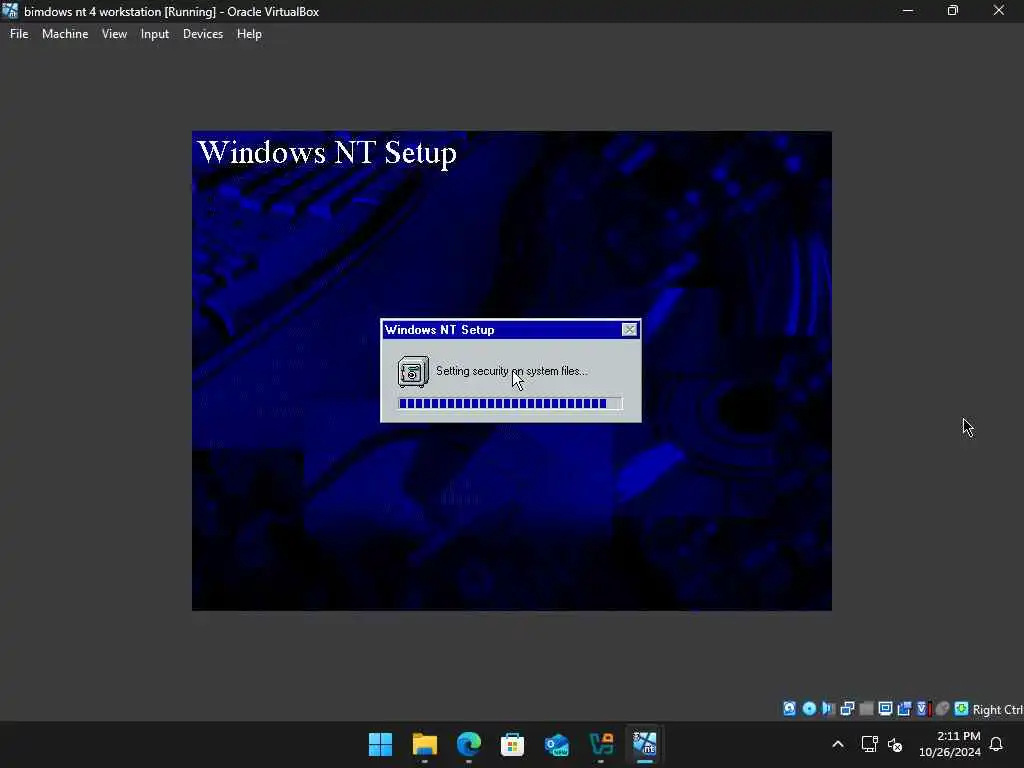Click the recording 'V' indicator in VirtualBox status bar
Viewport: 1024px width, 768px height.
tap(923, 709)
